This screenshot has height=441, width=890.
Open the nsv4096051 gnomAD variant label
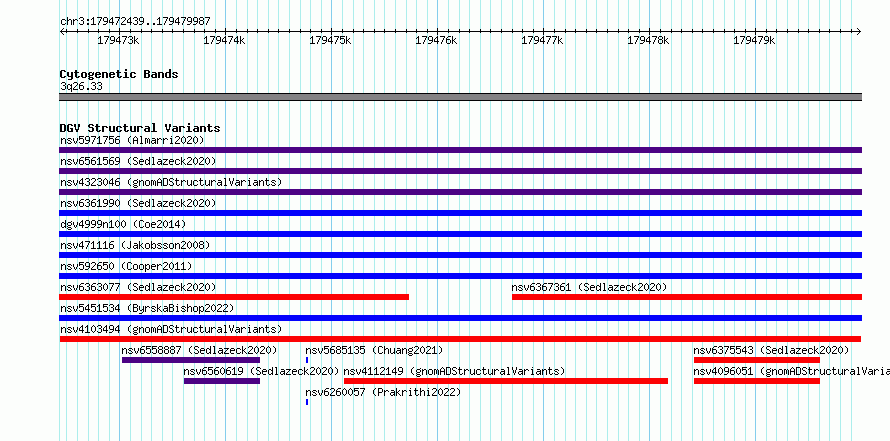coord(792,371)
